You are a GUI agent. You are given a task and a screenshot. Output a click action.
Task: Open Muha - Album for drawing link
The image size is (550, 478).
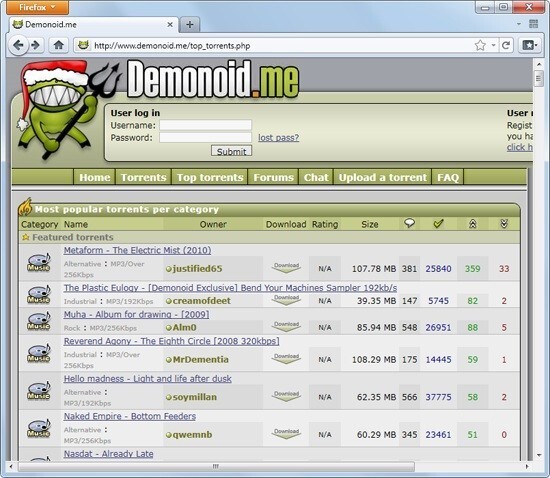tap(136, 315)
